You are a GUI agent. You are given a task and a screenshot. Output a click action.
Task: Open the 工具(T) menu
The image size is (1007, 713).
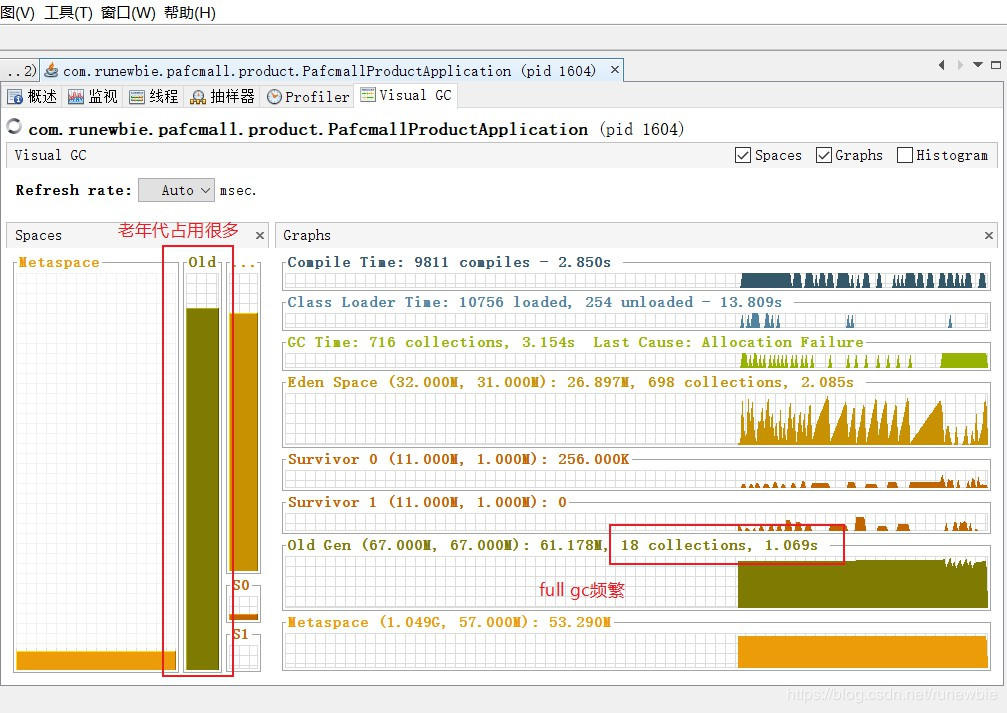[x=68, y=12]
